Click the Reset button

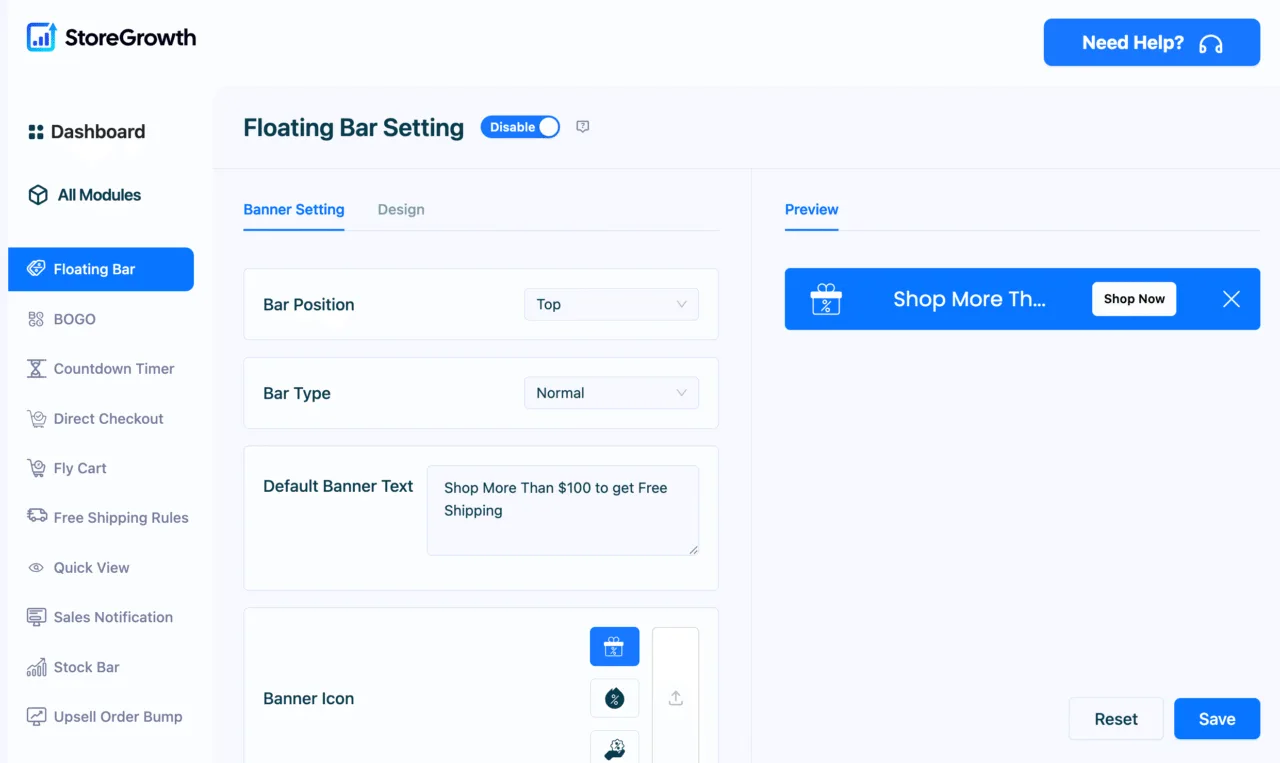coord(1116,719)
